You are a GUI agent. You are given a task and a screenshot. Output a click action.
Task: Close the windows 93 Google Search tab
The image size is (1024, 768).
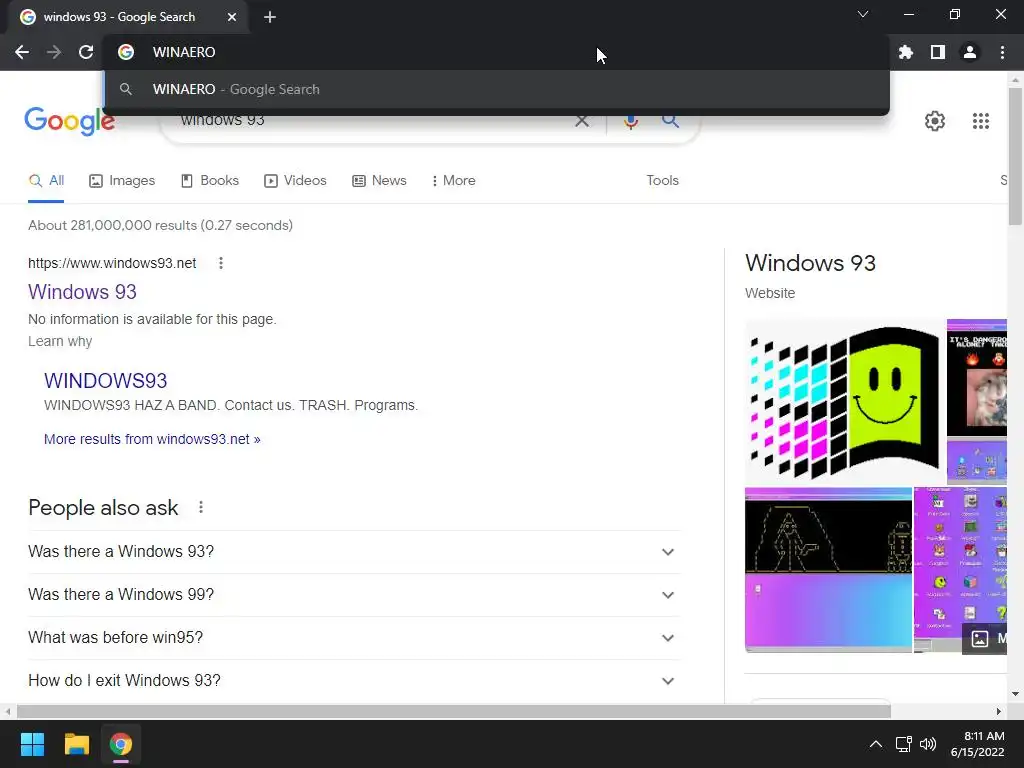click(232, 17)
